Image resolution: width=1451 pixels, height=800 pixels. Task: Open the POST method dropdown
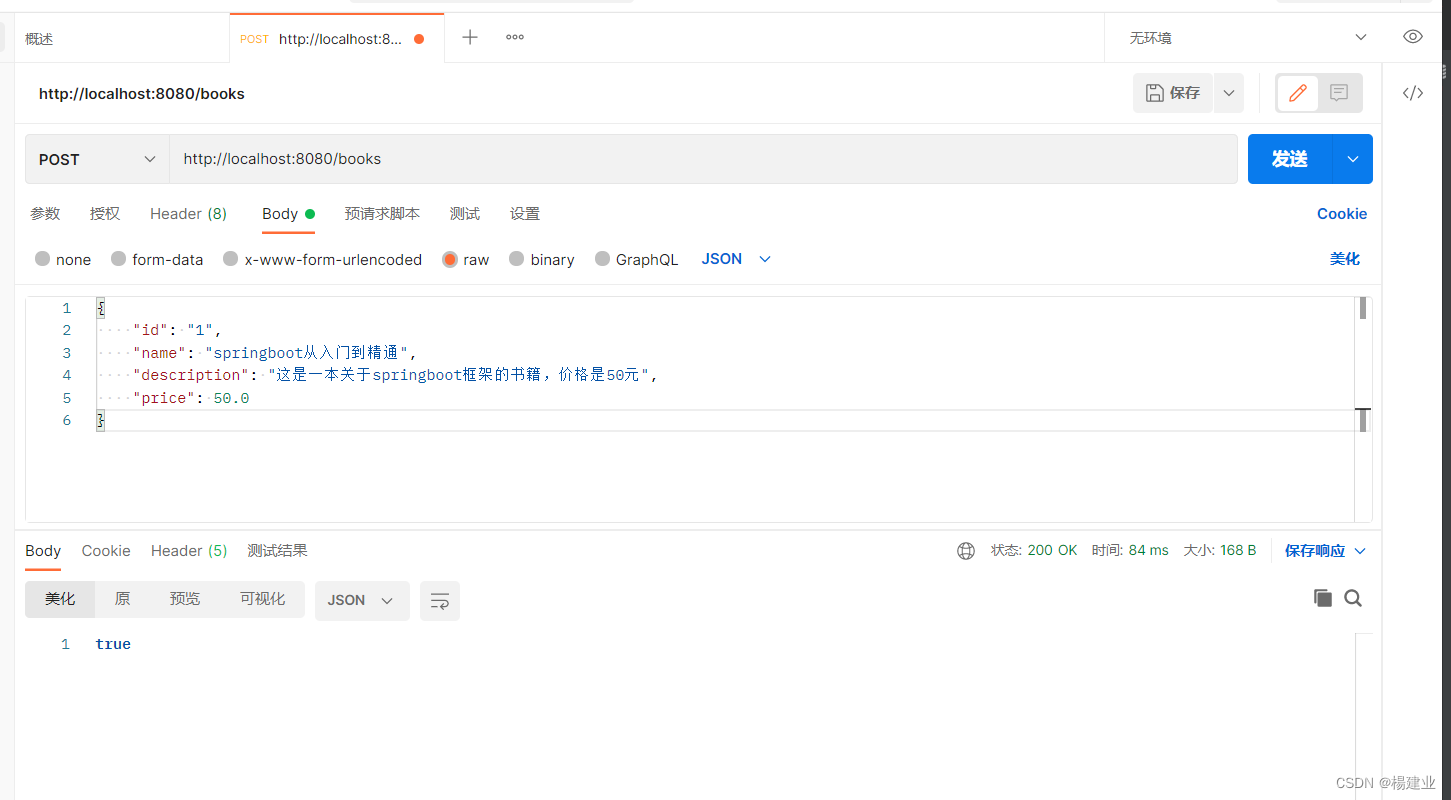96,159
